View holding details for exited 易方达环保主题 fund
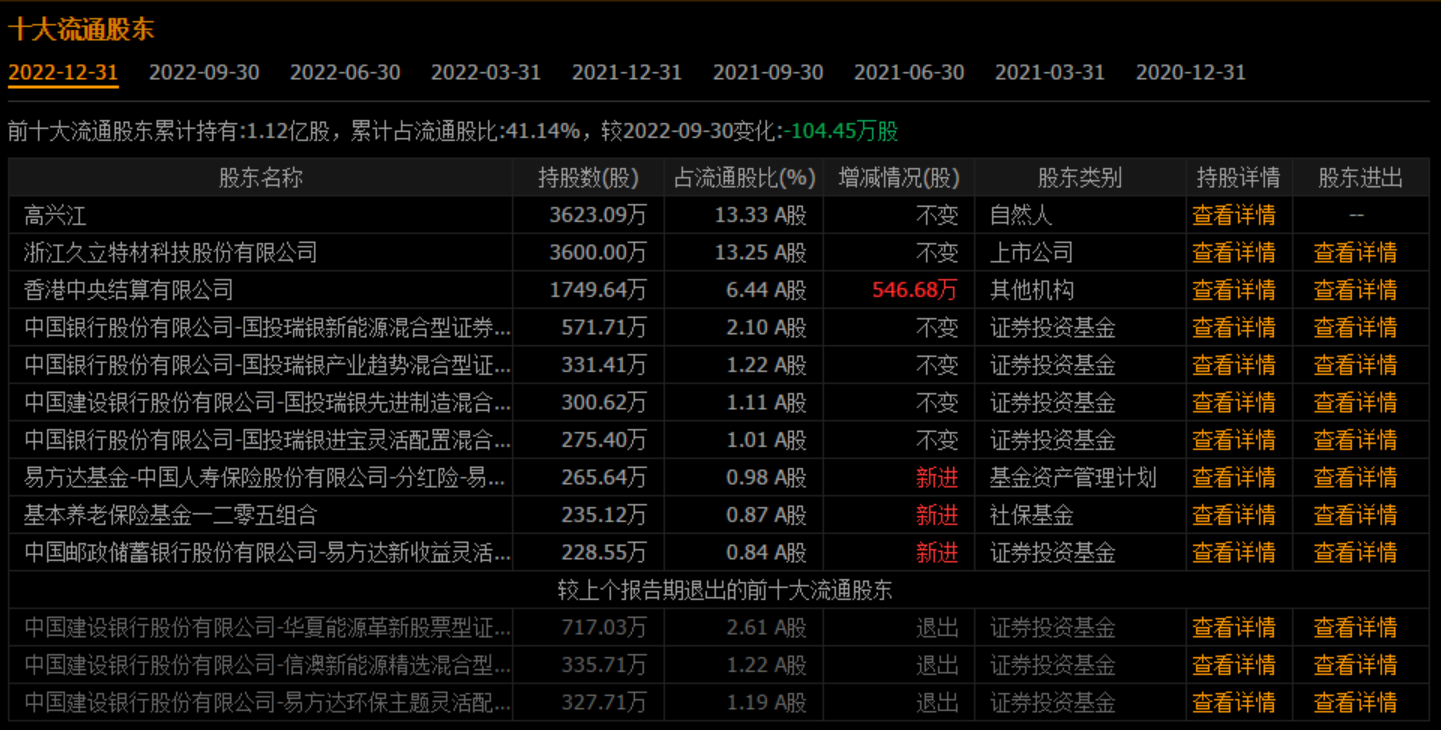The image size is (1441, 730). 1234,703
